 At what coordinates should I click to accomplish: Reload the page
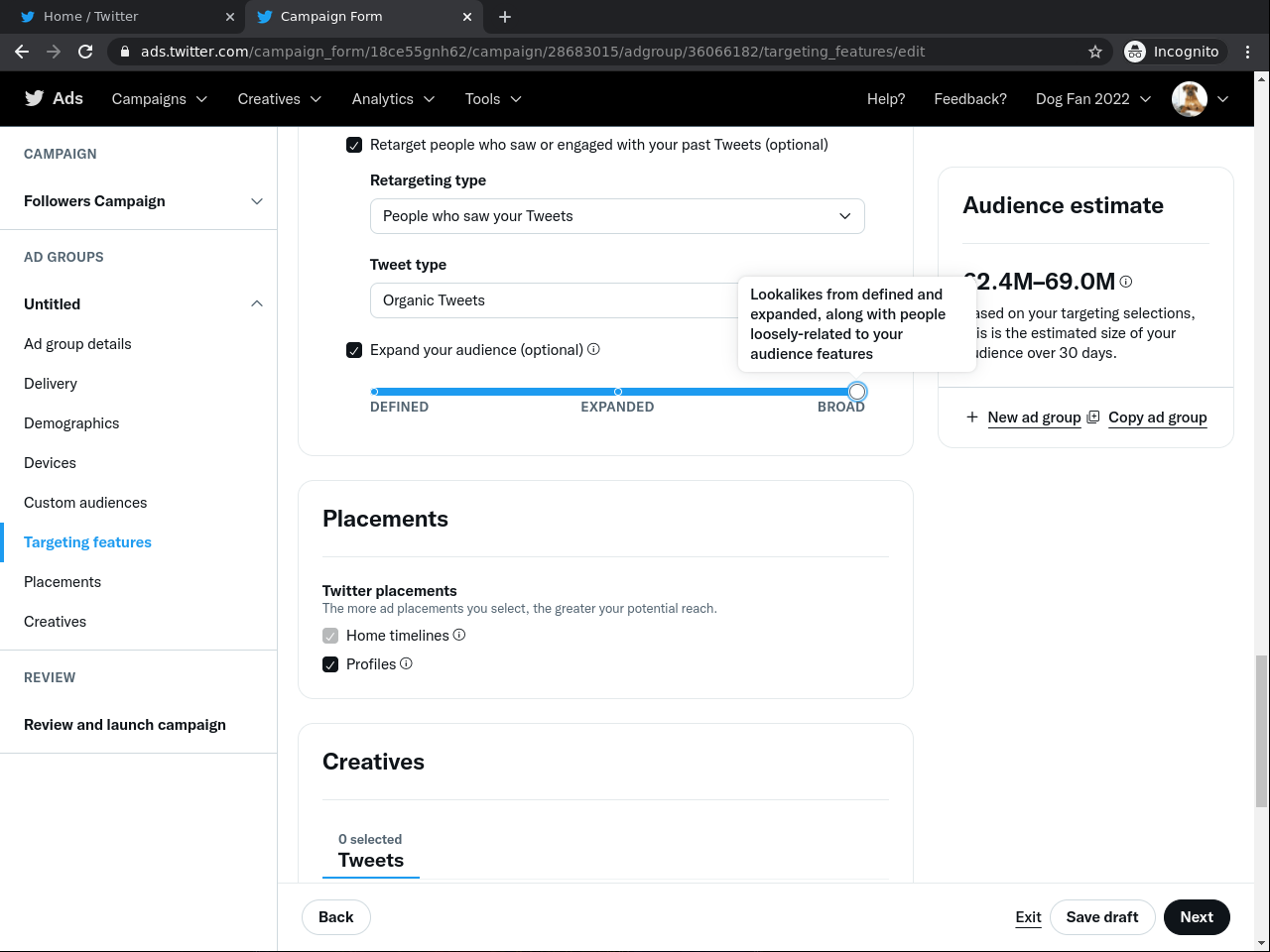pos(85,52)
